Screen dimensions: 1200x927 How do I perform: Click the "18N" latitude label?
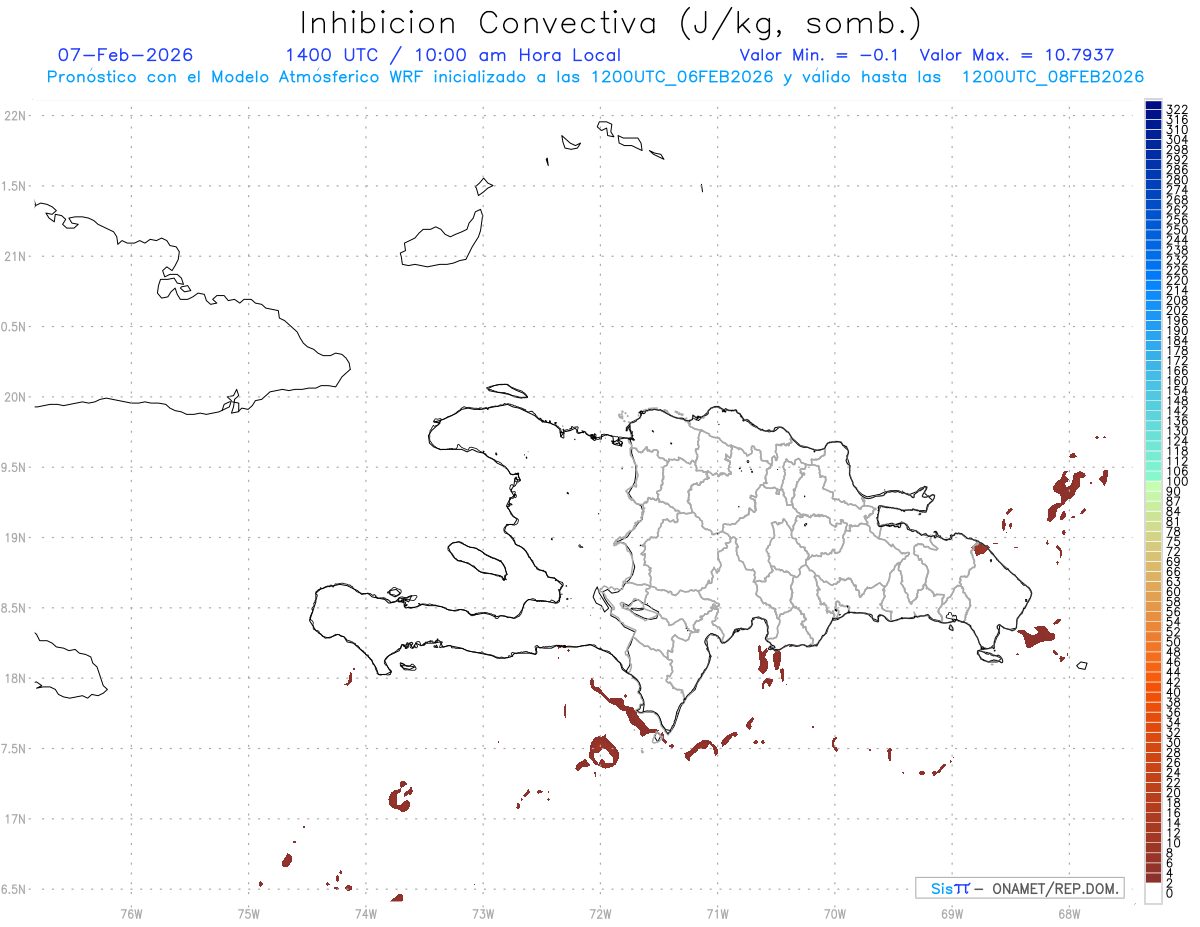(x=15, y=679)
